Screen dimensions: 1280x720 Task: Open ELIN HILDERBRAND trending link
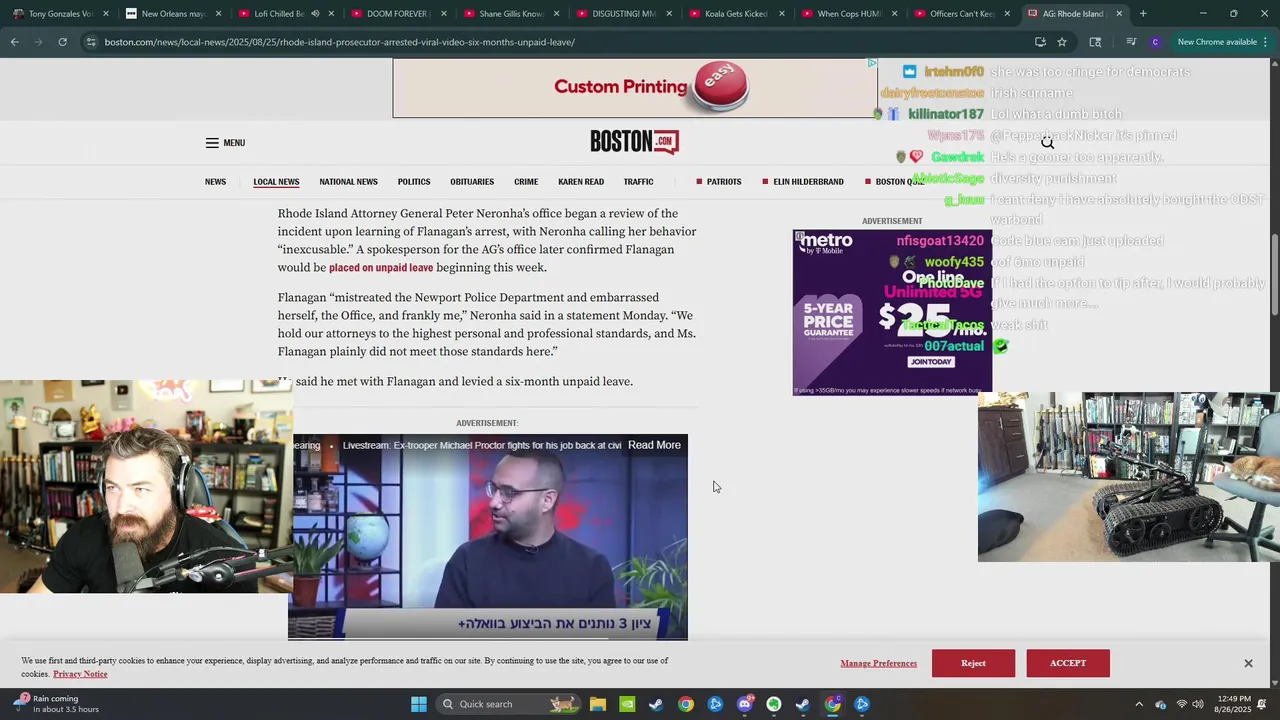[x=808, y=182]
